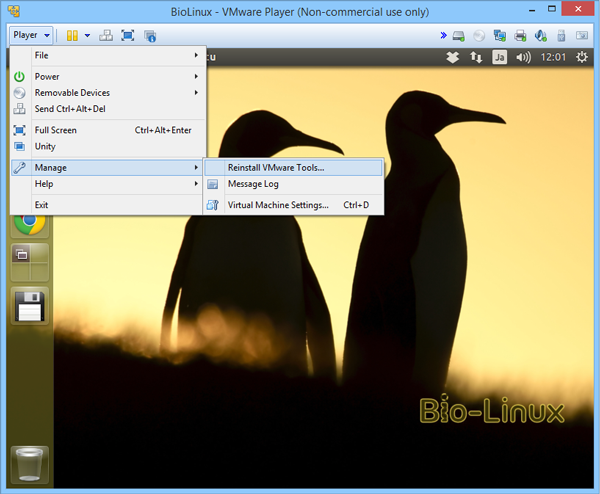
Task: Choose Reinstall VMware Tools…
Action: pyautogui.click(x=293, y=168)
